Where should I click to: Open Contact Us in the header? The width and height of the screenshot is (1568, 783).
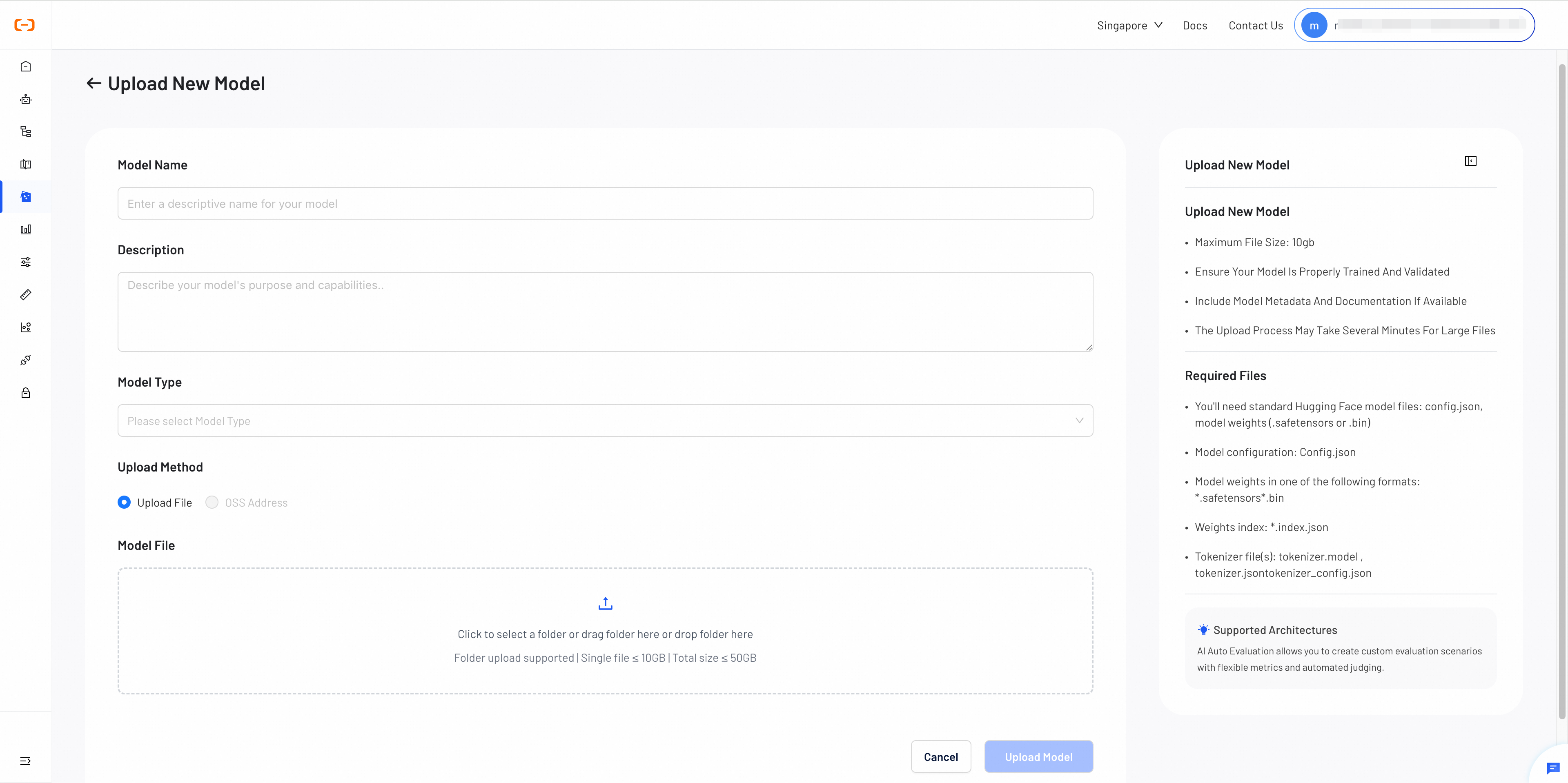pyautogui.click(x=1256, y=26)
